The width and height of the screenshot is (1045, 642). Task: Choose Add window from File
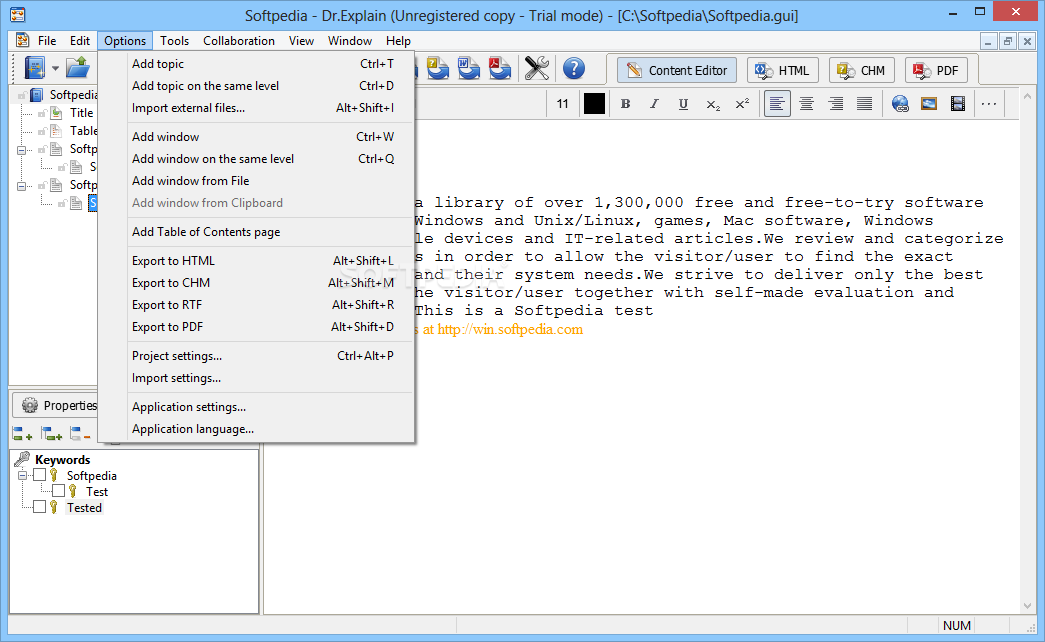[x=263, y=181]
